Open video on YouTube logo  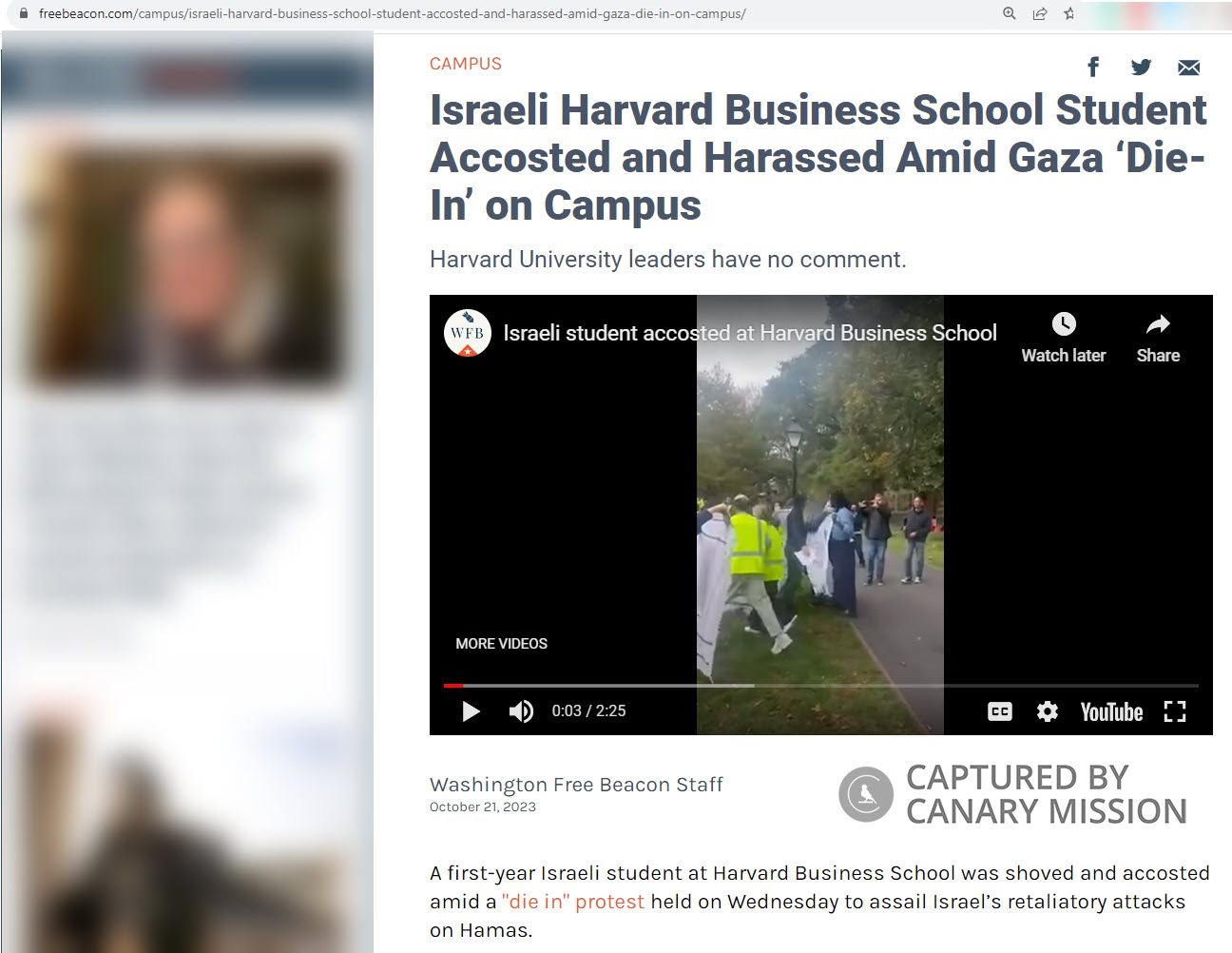pos(1111,711)
